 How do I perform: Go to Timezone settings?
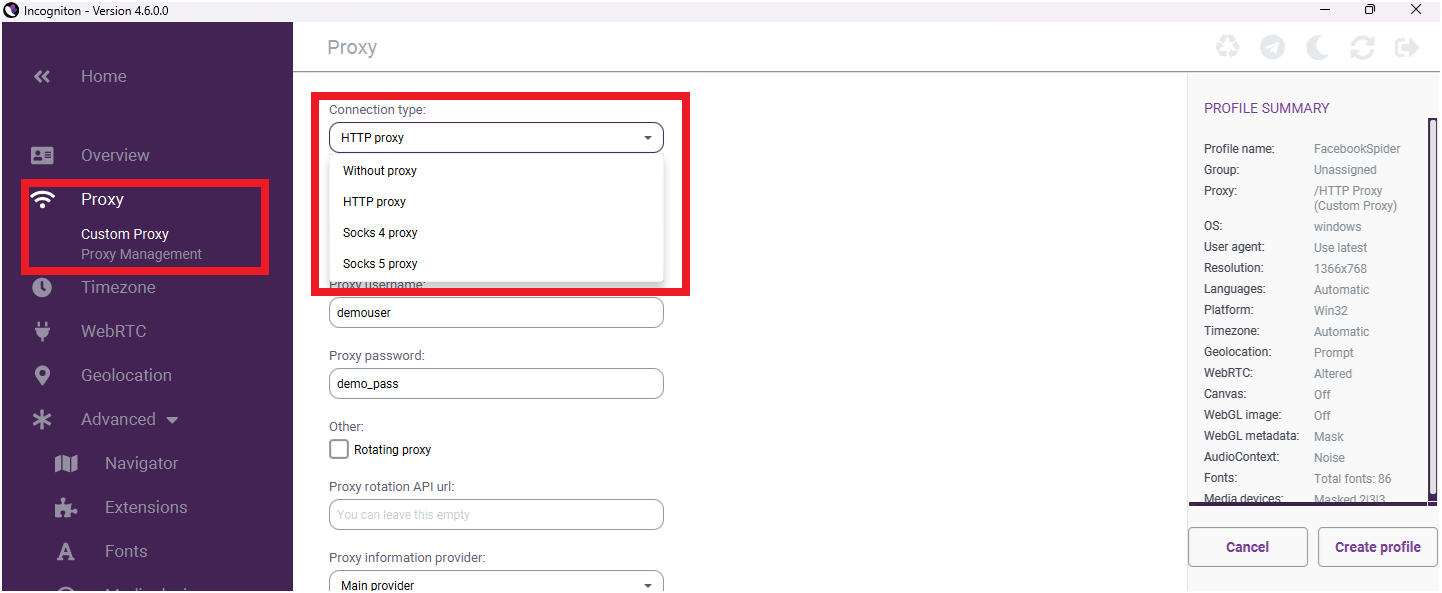point(118,287)
